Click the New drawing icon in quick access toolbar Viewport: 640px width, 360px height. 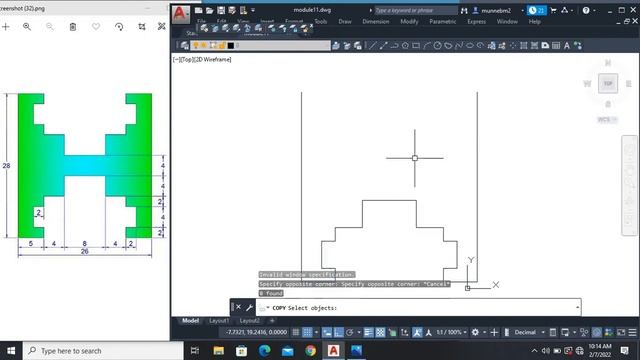point(198,11)
